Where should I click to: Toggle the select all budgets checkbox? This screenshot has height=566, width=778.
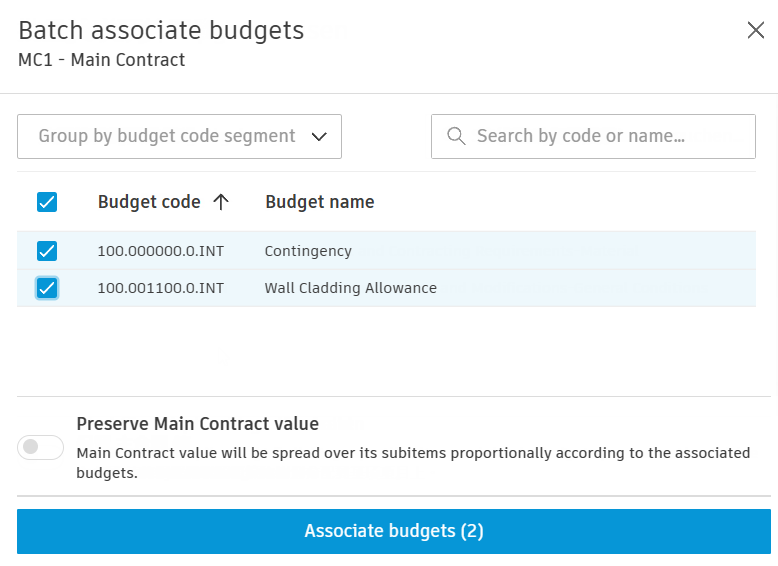(47, 202)
